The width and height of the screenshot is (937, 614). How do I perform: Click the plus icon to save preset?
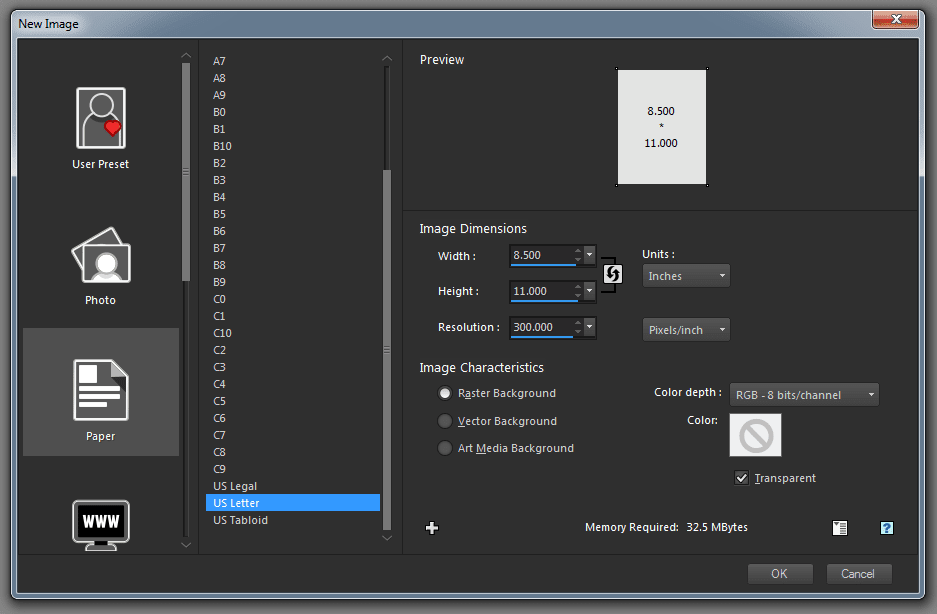point(432,528)
